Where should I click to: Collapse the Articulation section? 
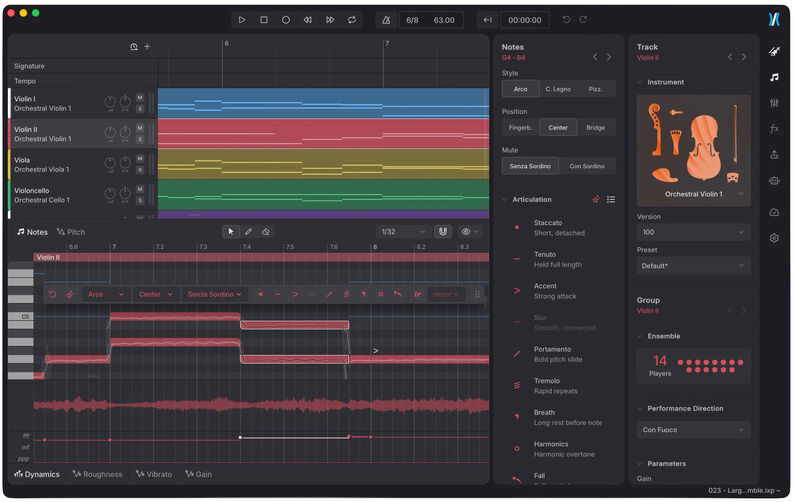(505, 200)
